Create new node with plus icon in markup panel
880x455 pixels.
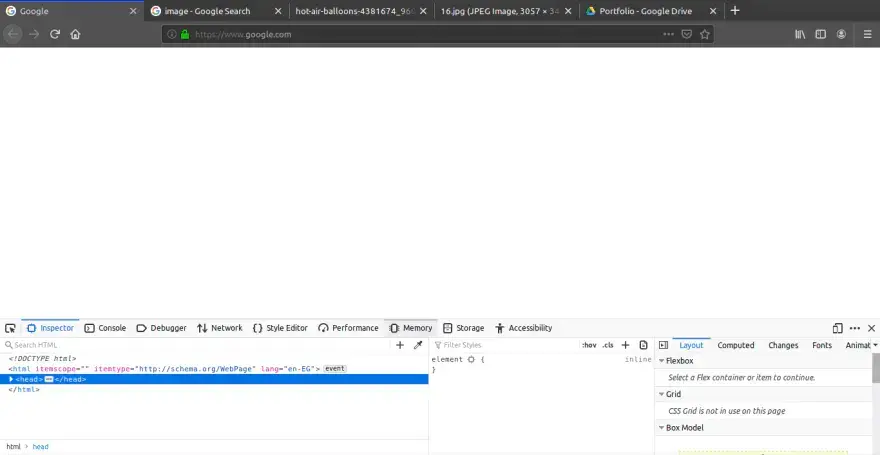pos(400,345)
